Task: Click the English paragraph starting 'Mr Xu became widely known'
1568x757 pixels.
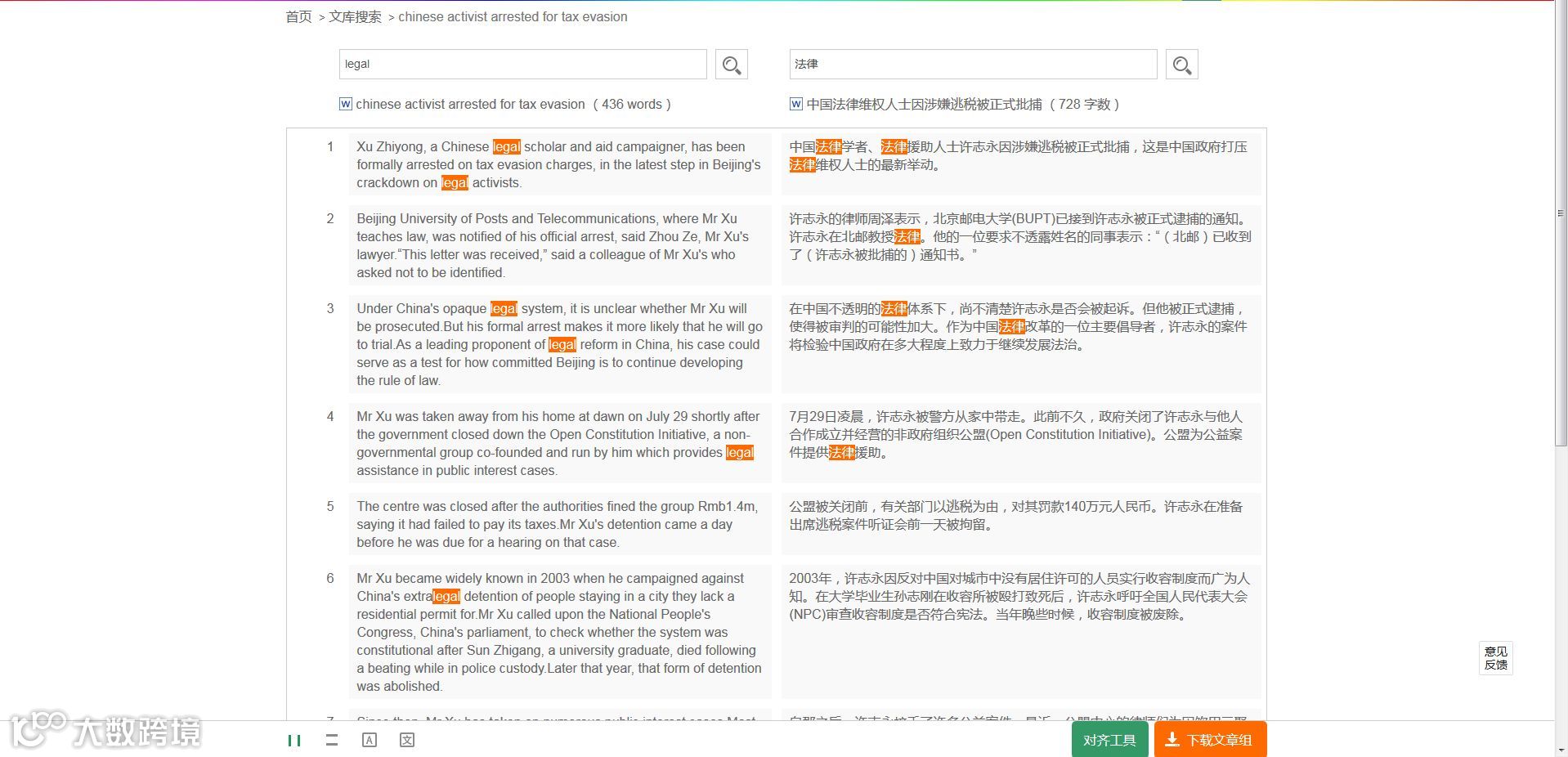Action: [560, 632]
